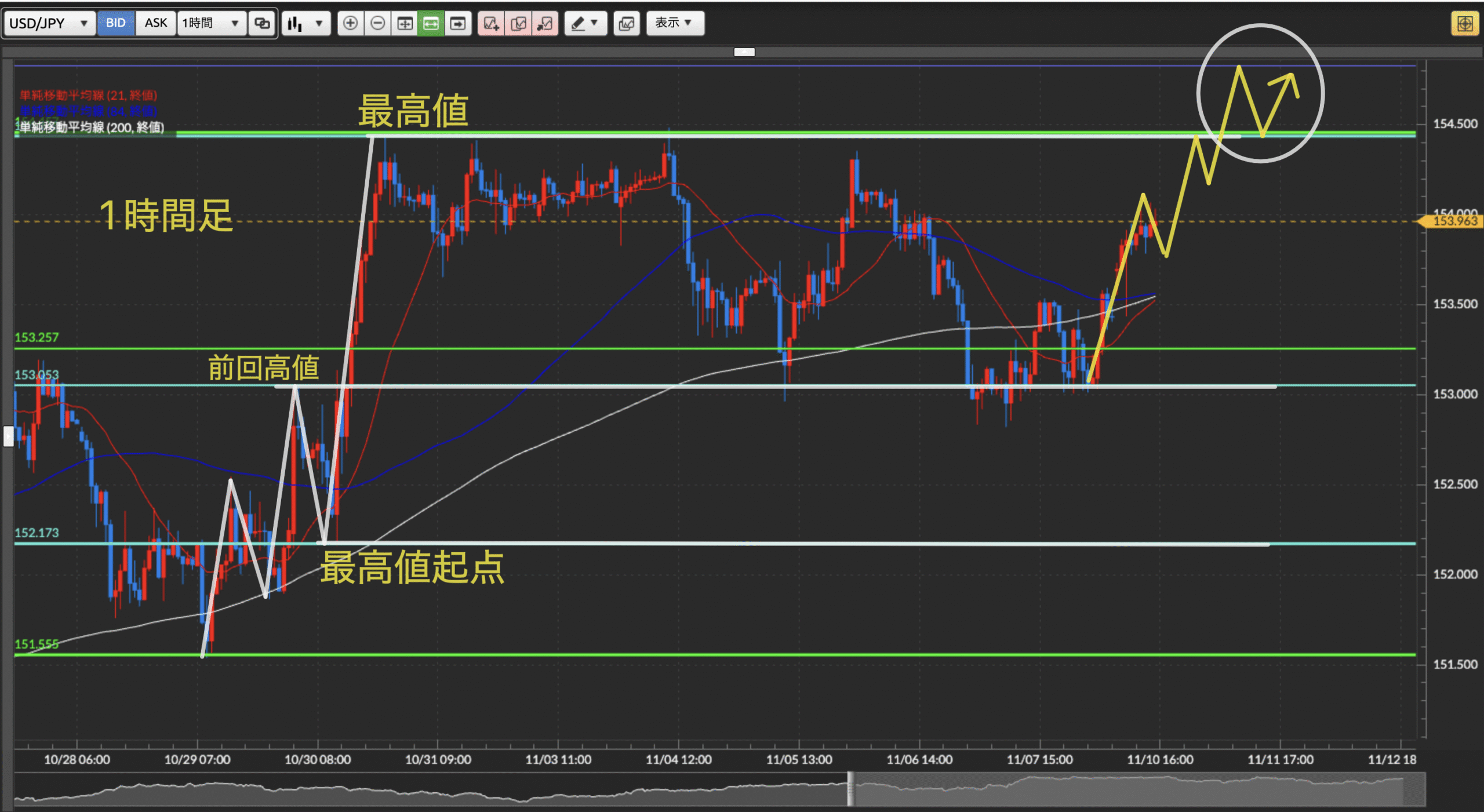Click the yellow target icon at top right

(1464, 24)
